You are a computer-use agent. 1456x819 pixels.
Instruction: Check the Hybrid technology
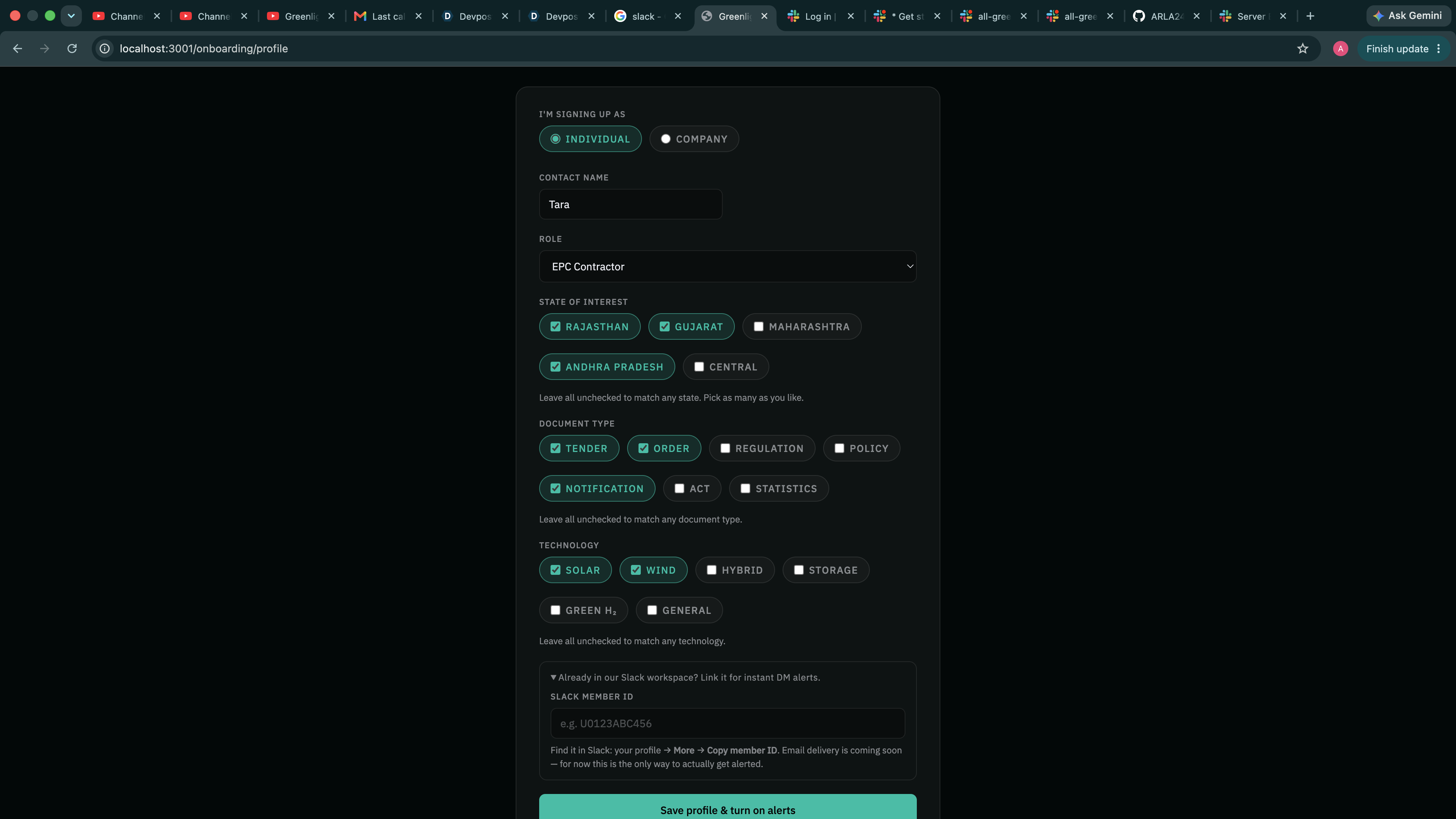pos(735,570)
